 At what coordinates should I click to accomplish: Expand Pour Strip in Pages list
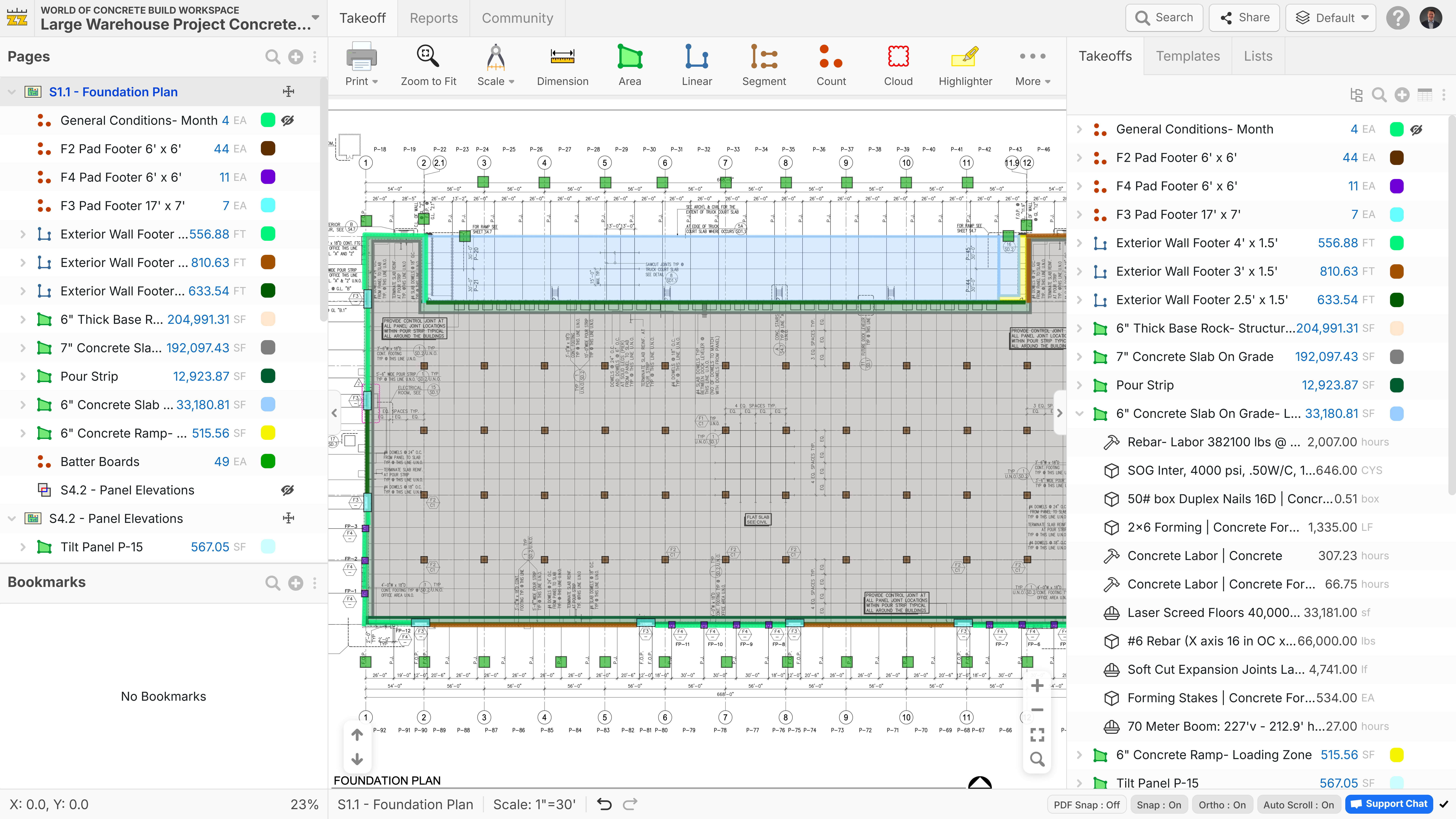pos(23,377)
